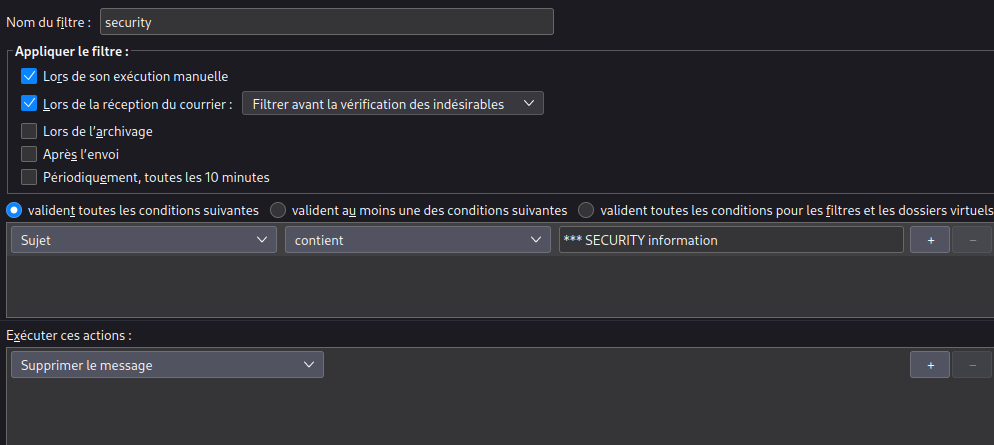Viewport: 994px width, 445px height.
Task: Enable 'Lors de l'archivage' checkbox
Action: pos(29,131)
